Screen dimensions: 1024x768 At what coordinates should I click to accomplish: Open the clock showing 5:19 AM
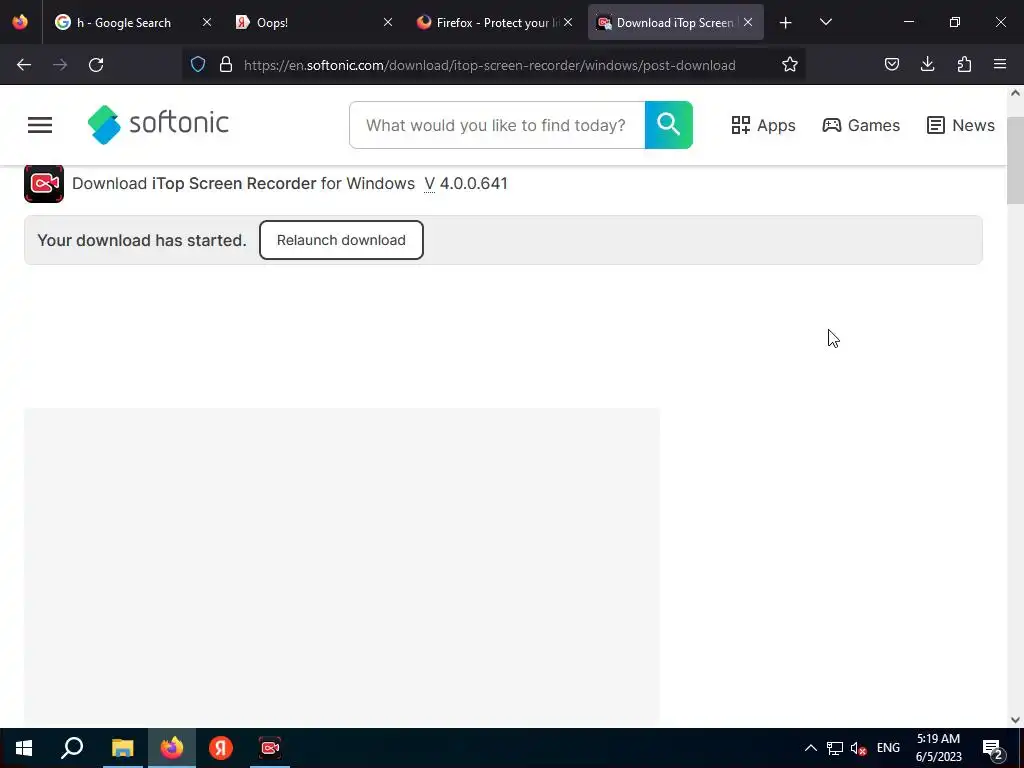pyautogui.click(x=938, y=748)
